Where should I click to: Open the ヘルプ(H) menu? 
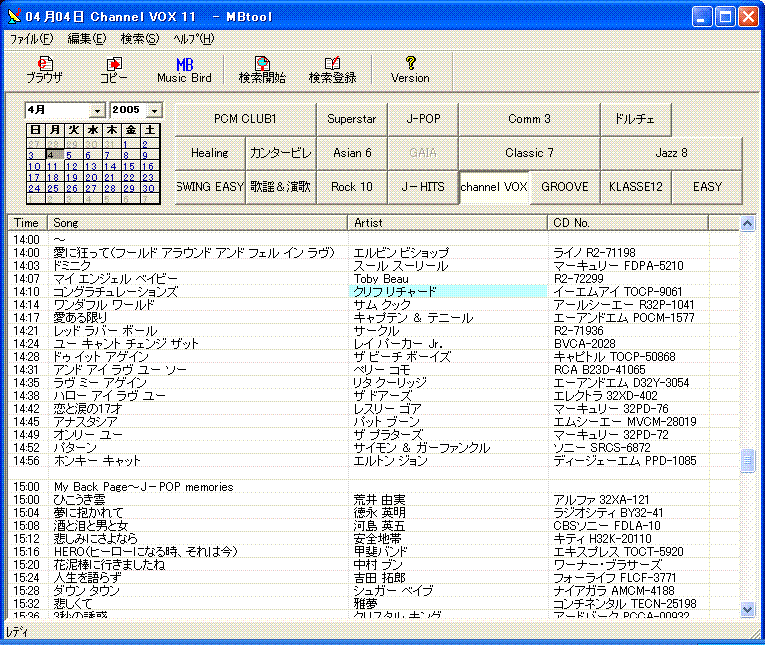pos(194,39)
